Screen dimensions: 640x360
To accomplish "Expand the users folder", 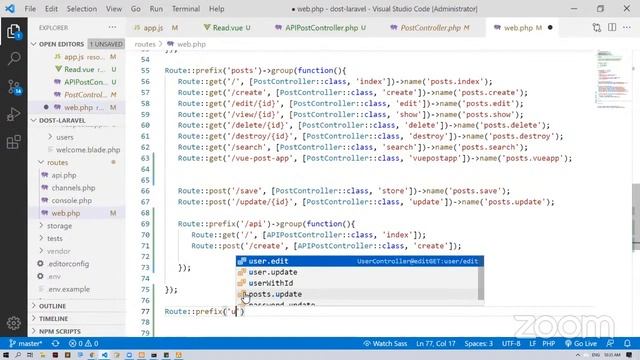I will point(64,137).
